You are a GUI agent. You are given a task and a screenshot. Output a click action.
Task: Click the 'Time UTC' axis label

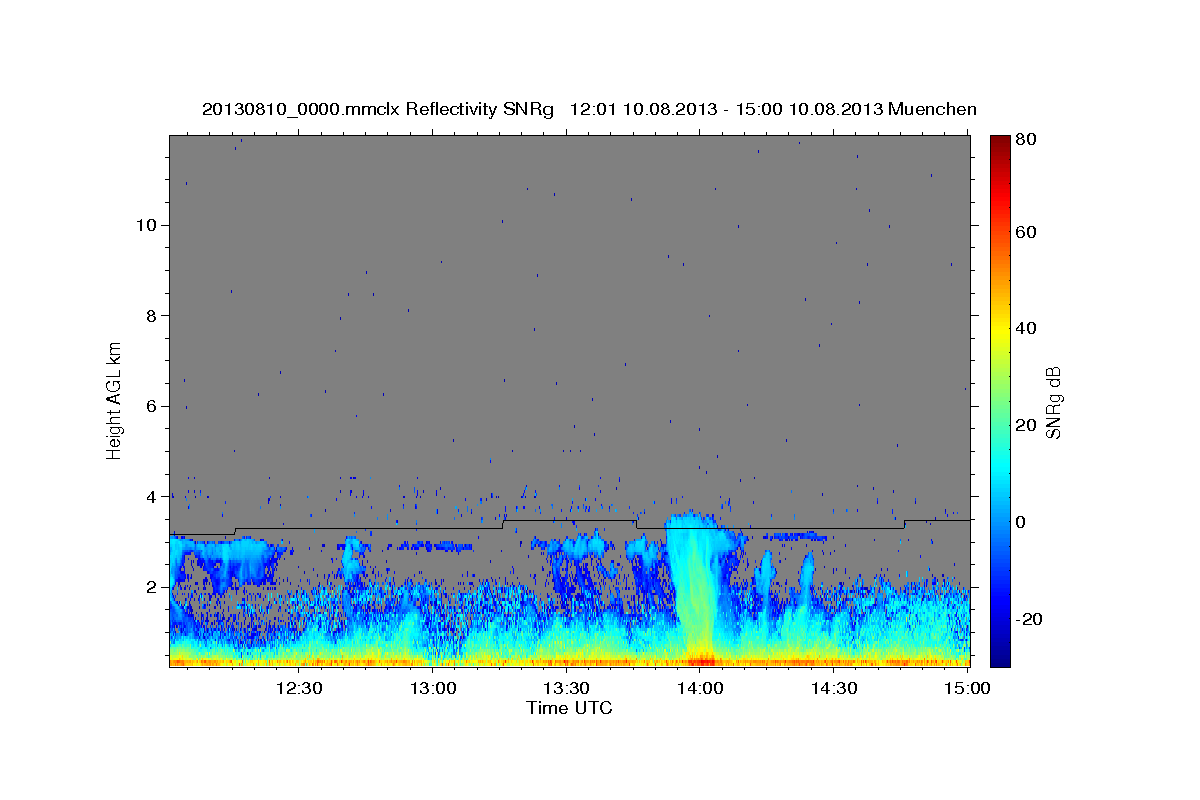[x=569, y=708]
